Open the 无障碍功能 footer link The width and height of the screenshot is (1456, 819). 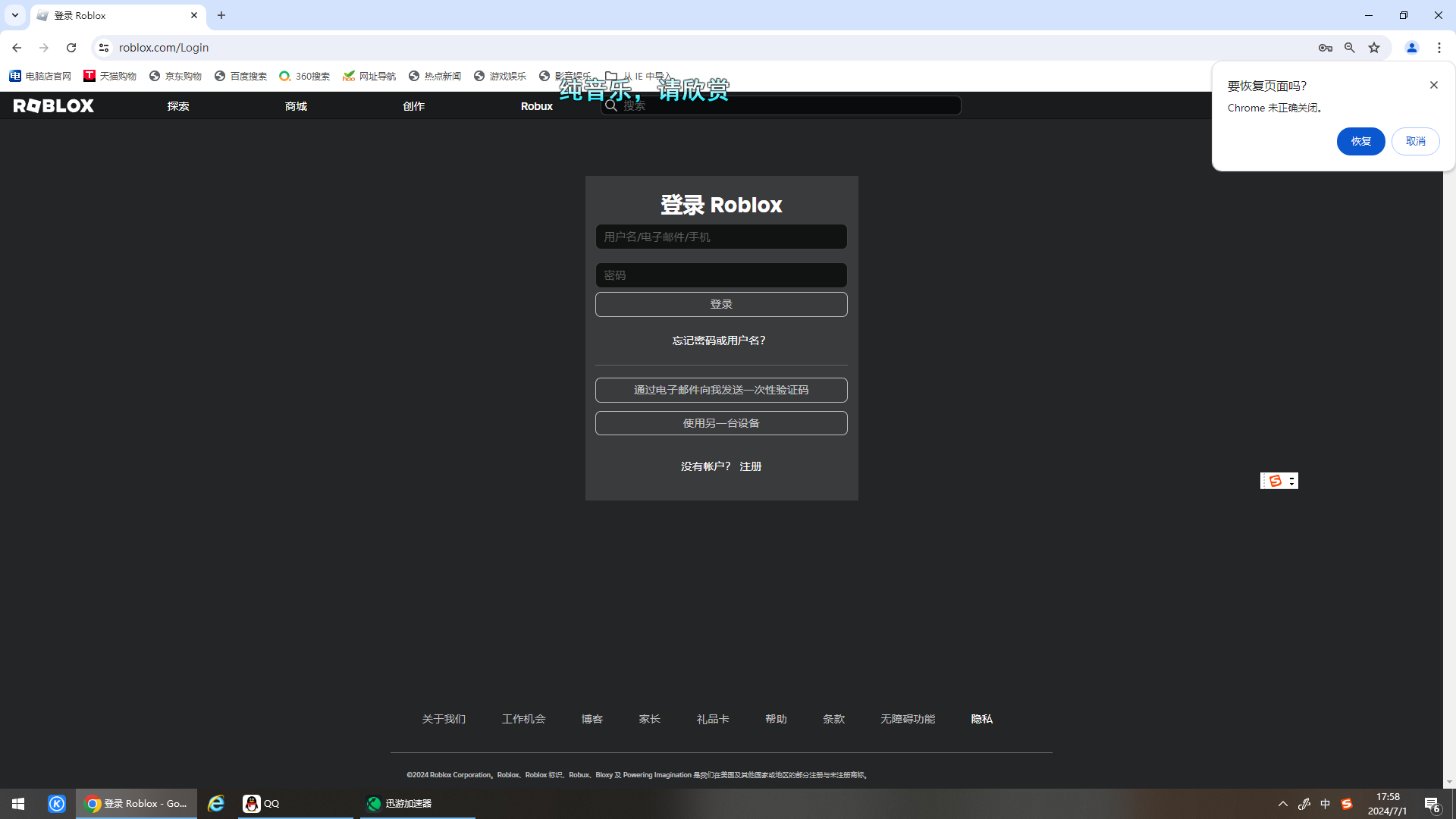click(908, 719)
